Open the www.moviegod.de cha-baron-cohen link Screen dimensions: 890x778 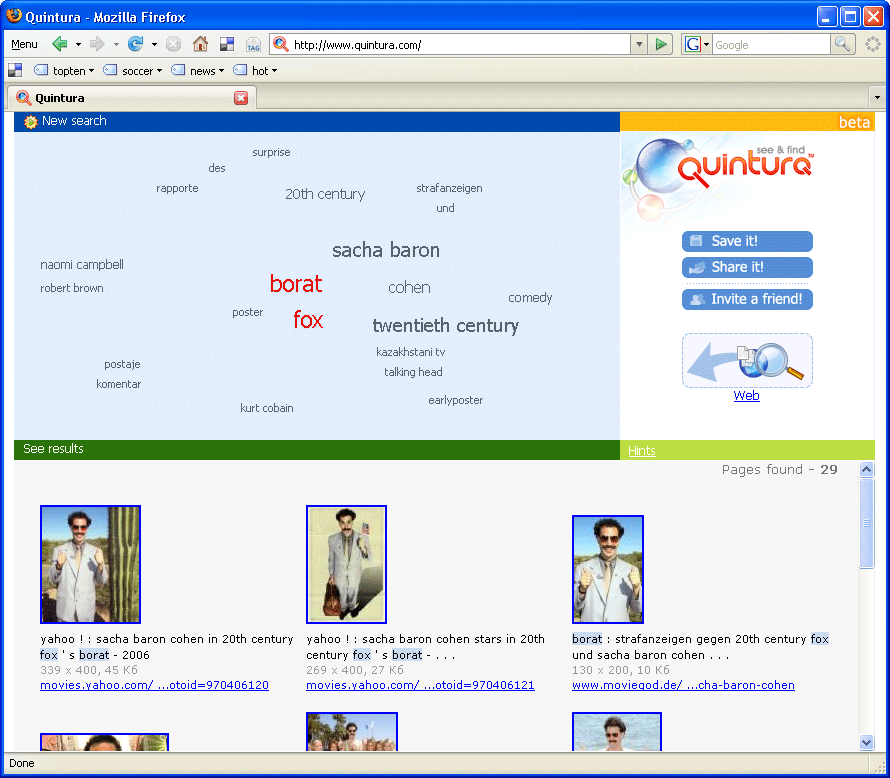(683, 685)
